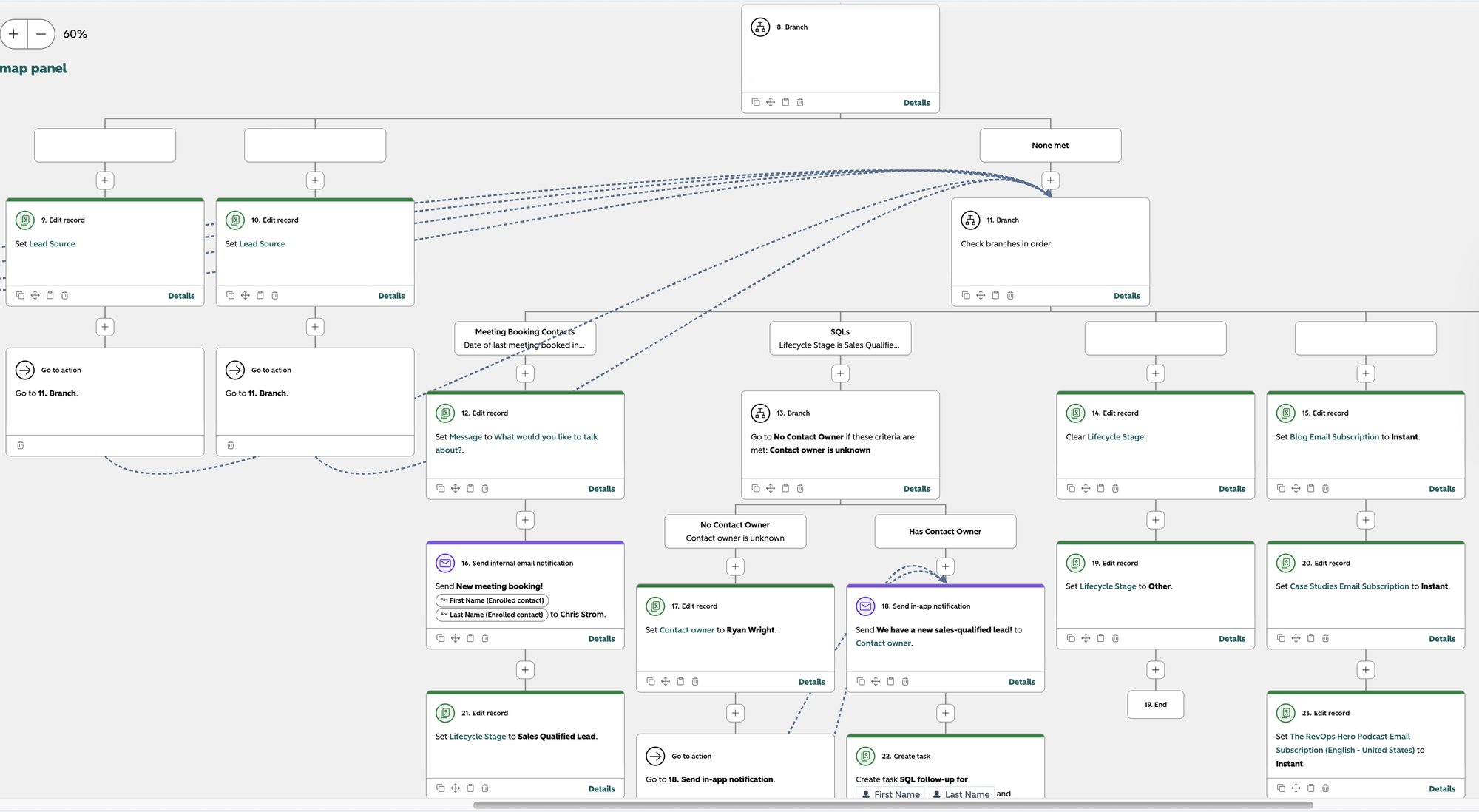Open Details of 17. Edit record
Screen dimensions: 1479x812
click(x=812, y=682)
